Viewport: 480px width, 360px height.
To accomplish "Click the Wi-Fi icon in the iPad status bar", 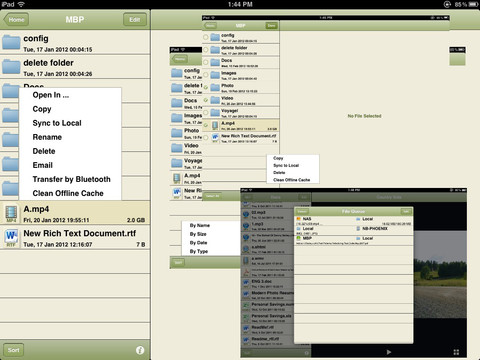I will [x=21, y=4].
